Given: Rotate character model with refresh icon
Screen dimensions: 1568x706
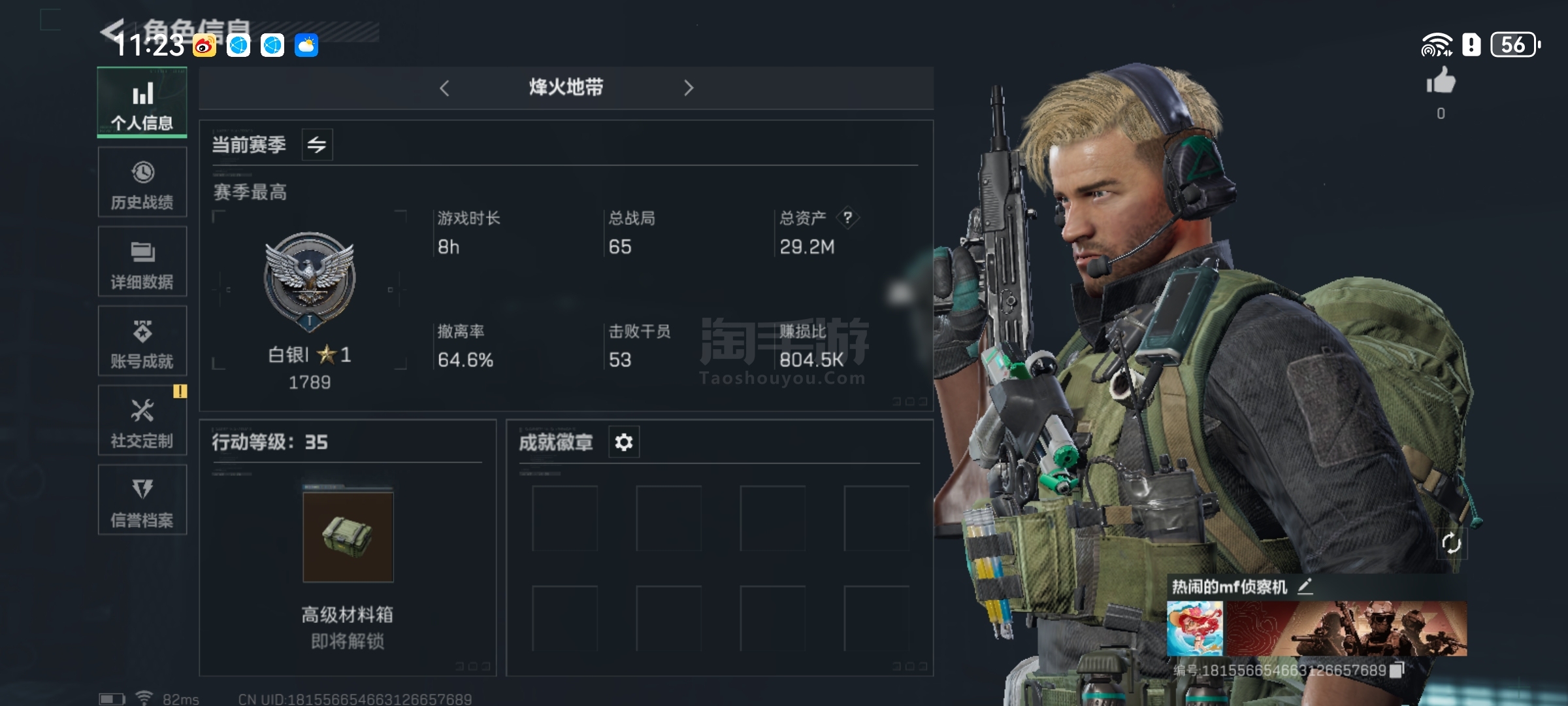Looking at the screenshot, I should tap(1450, 543).
